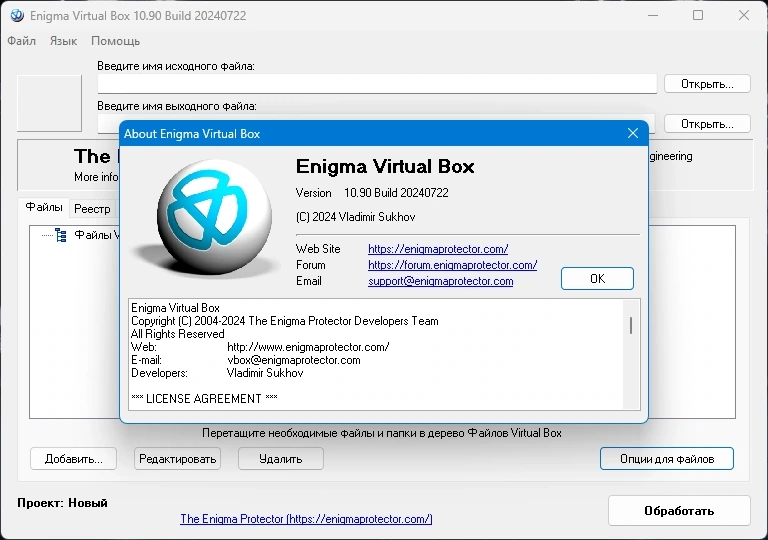
Task: Click the 'Copyright (C) 2004-2024' line
Action: pos(285,321)
